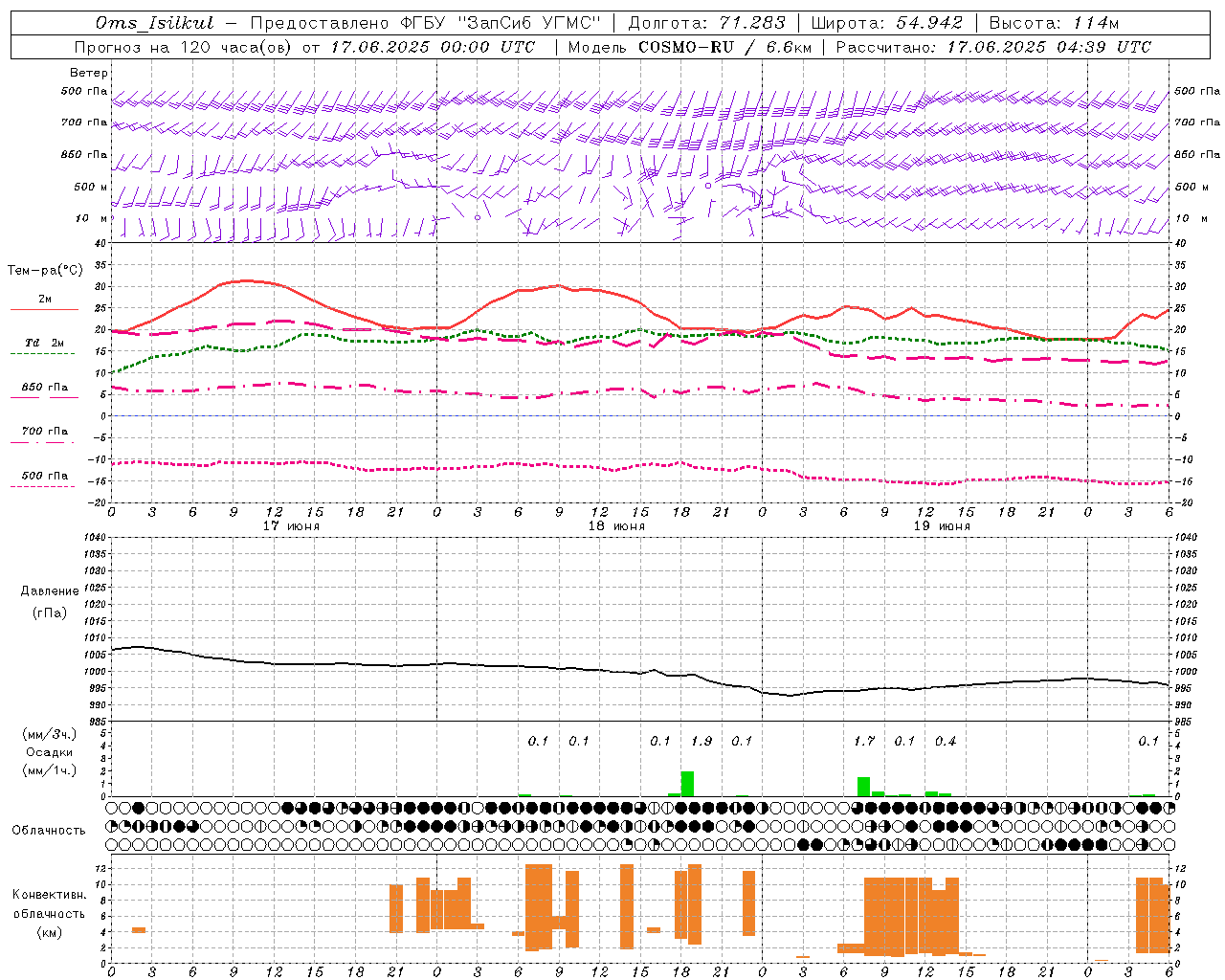Click the green precipitation bar under 1.7

point(863,787)
